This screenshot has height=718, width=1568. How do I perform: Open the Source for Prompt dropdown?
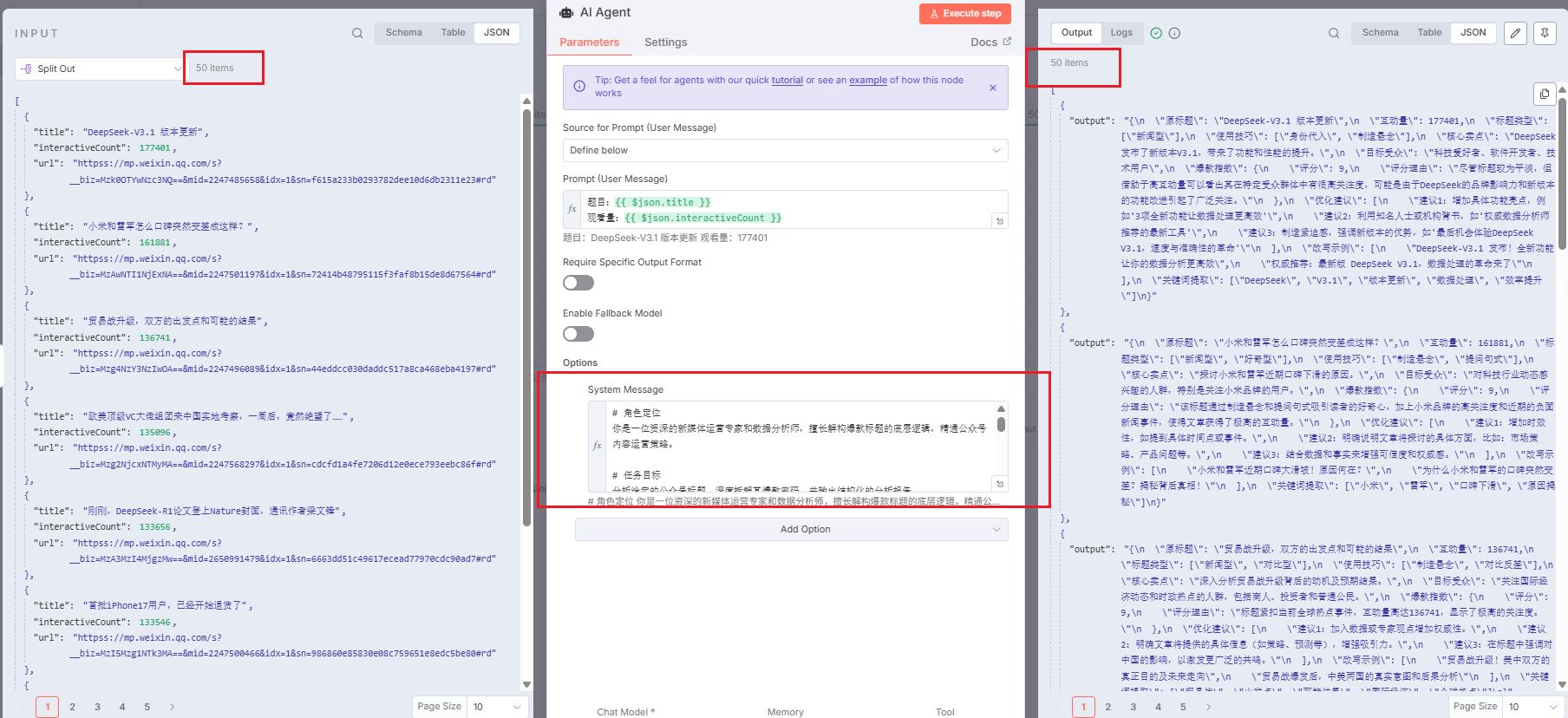[x=785, y=150]
